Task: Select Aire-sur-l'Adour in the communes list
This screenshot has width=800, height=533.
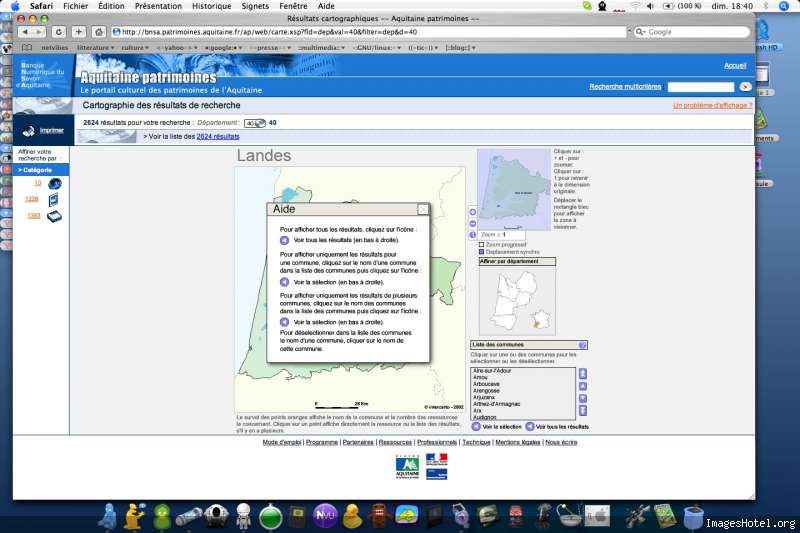Action: (492, 371)
